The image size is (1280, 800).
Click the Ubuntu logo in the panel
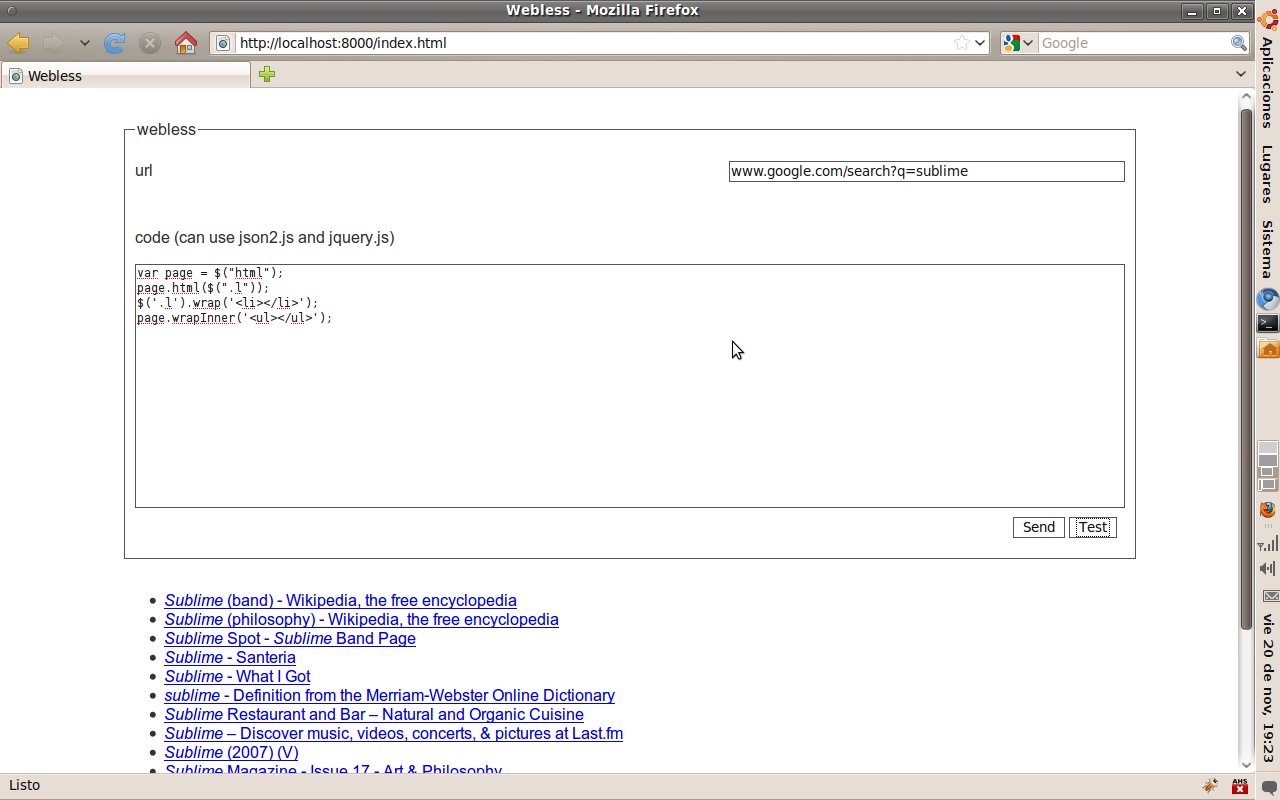click(1268, 19)
